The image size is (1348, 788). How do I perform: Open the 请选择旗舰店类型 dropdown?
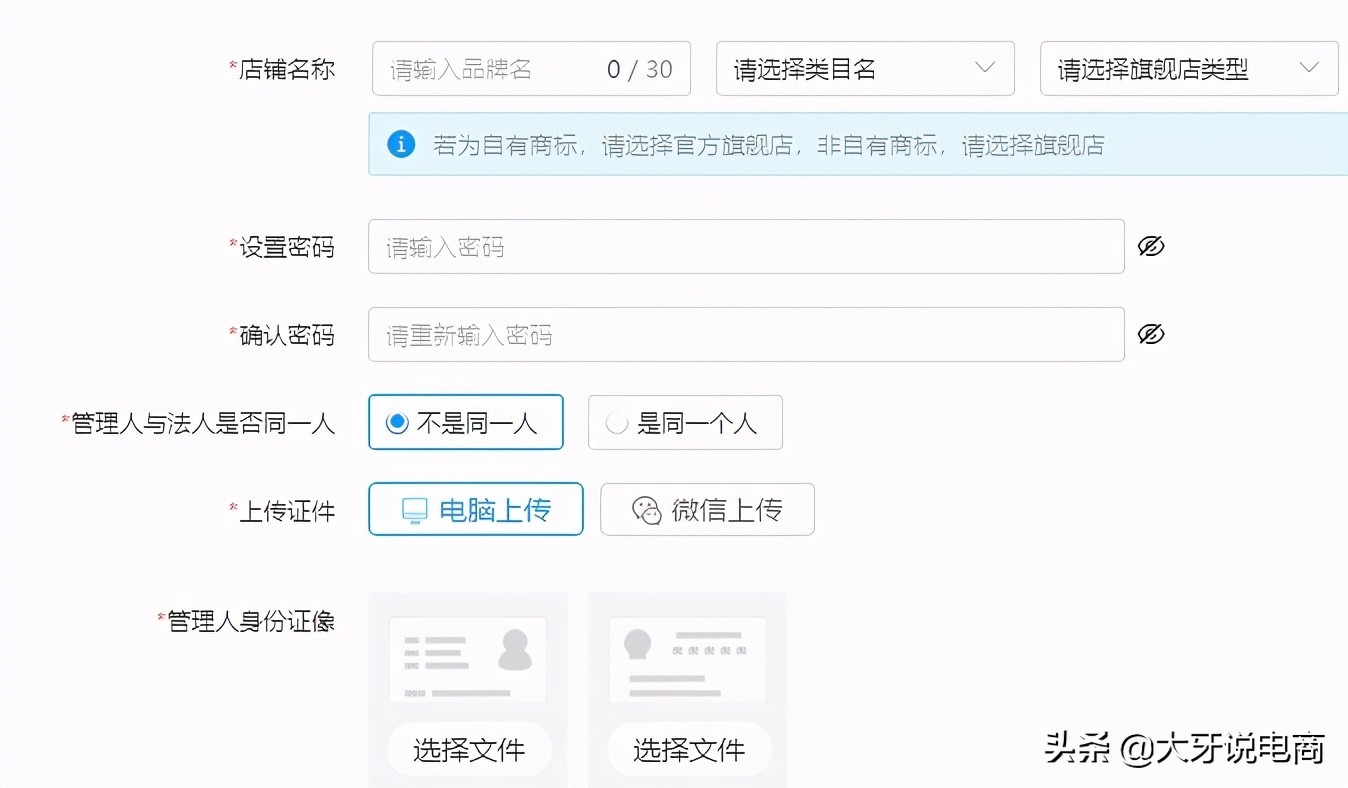tap(1188, 67)
